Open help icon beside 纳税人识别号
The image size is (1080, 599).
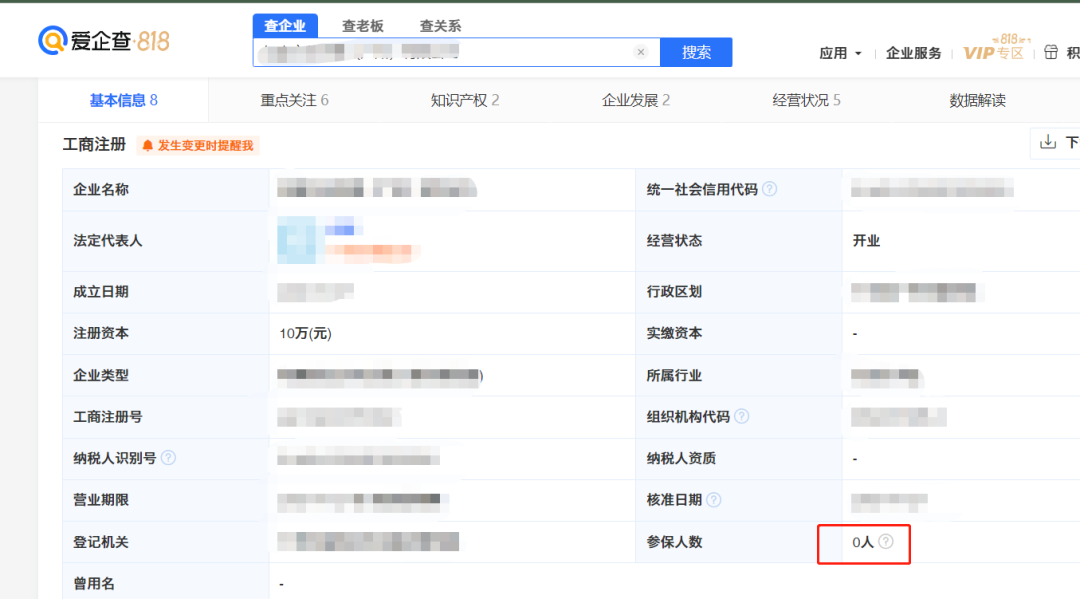(x=168, y=458)
